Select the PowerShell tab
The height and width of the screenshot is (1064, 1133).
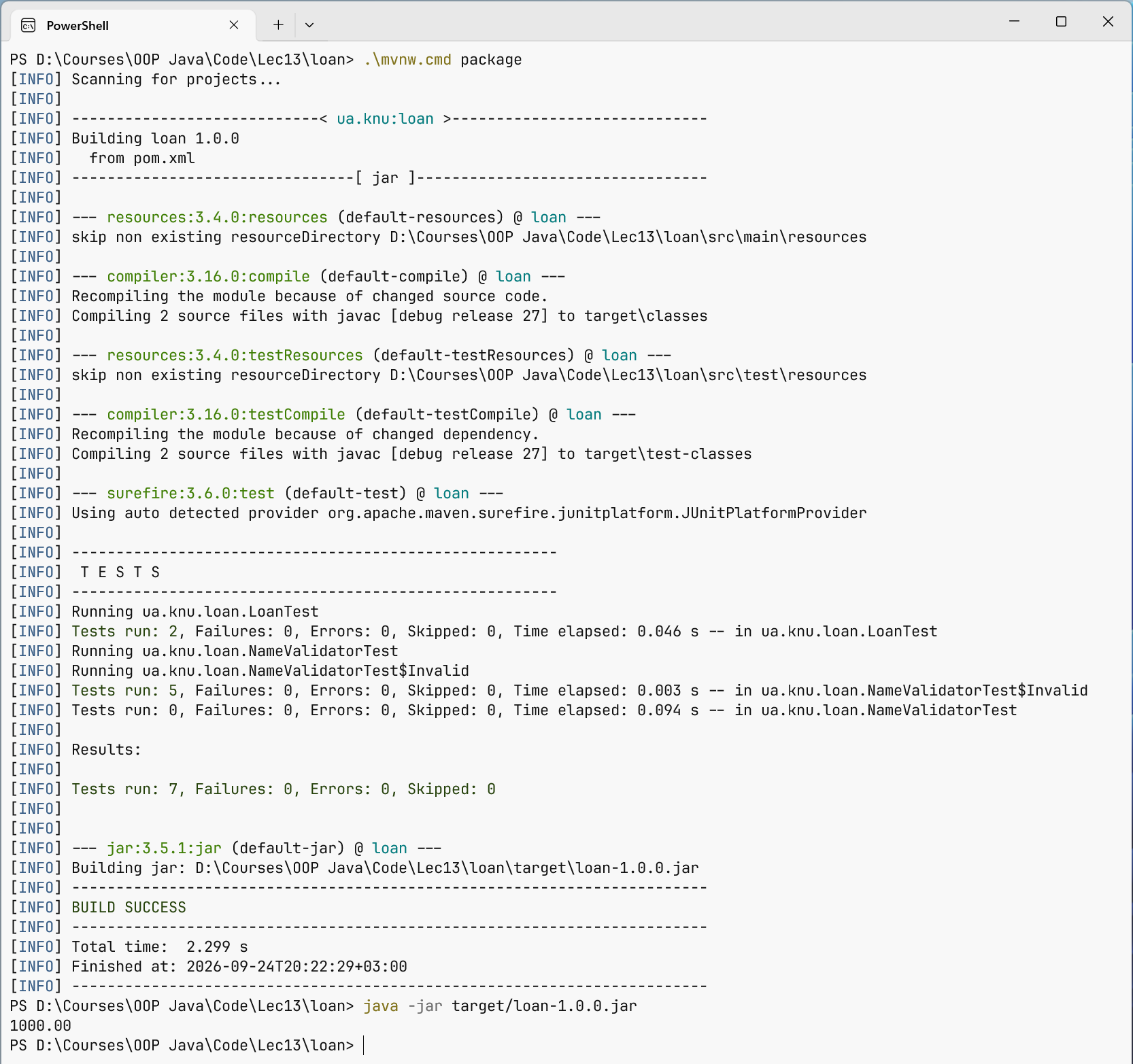click(133, 25)
